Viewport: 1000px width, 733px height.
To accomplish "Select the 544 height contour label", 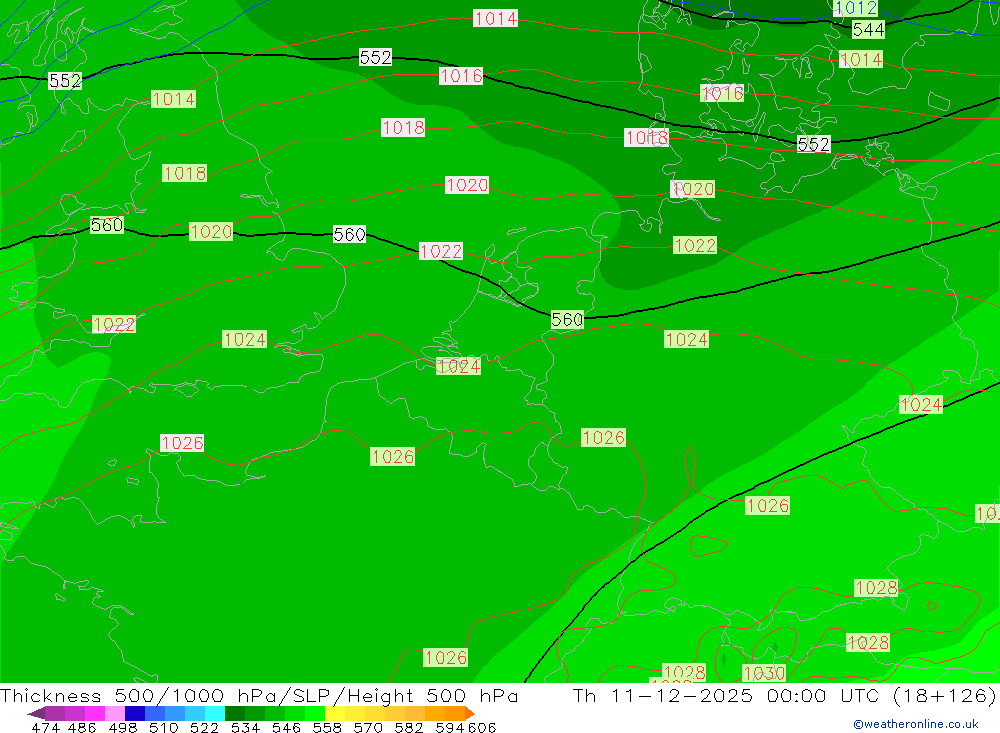I will click(868, 29).
